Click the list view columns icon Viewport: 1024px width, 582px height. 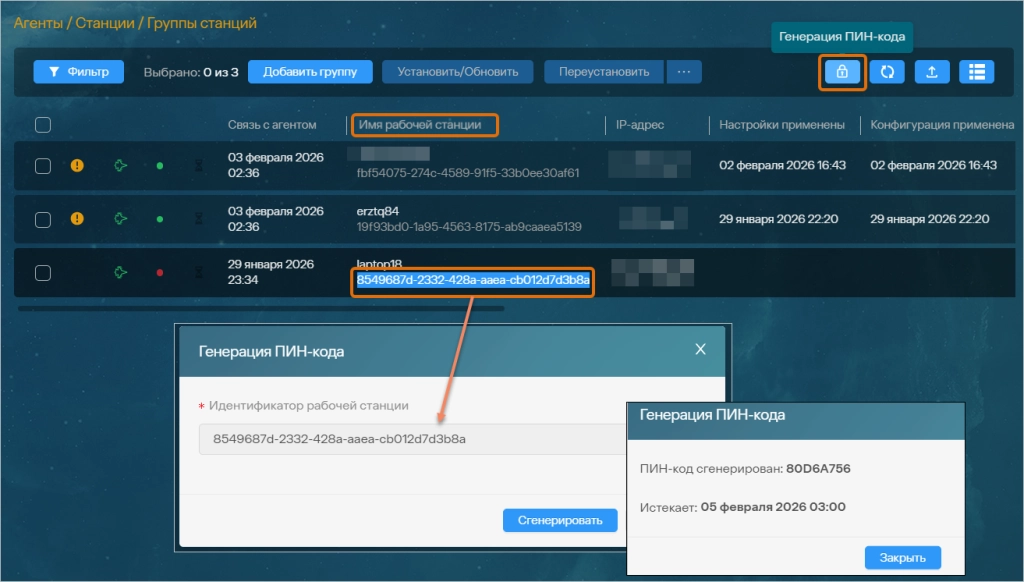[x=977, y=72]
